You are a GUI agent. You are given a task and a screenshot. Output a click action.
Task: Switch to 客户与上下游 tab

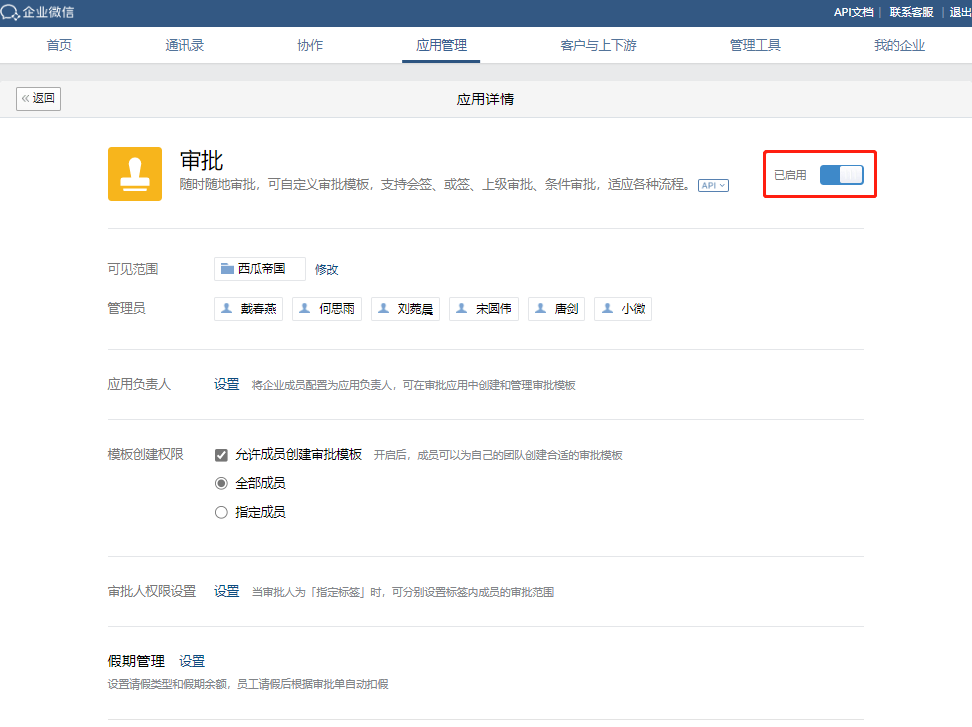pos(598,45)
